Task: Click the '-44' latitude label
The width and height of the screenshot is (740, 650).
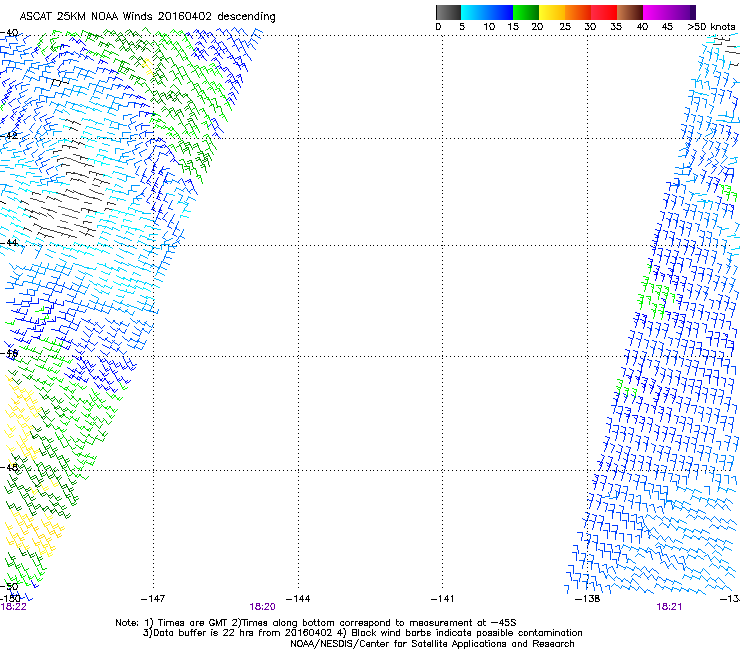Action: (x=9, y=243)
